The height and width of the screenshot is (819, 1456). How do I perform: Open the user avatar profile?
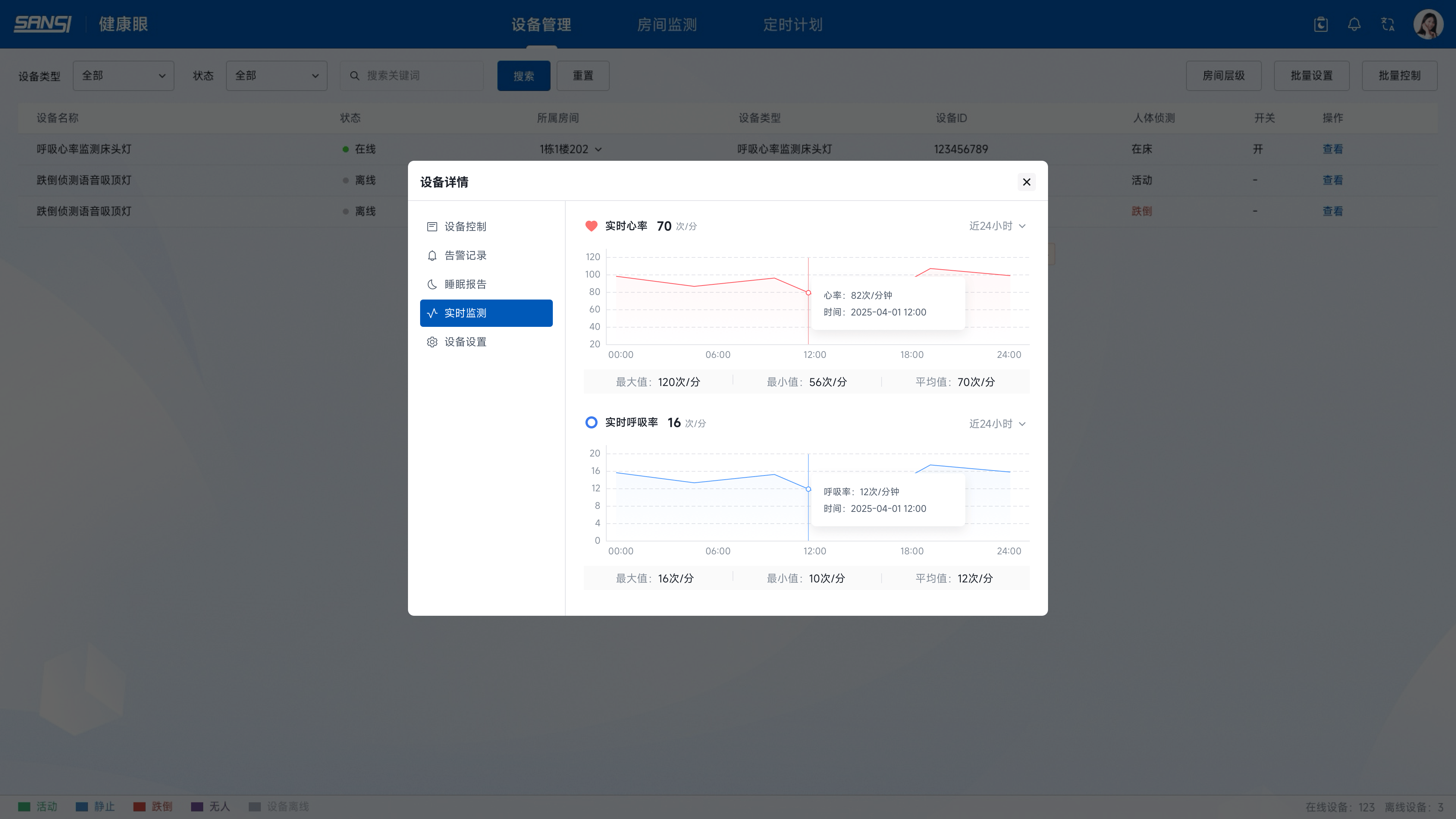coord(1428,24)
